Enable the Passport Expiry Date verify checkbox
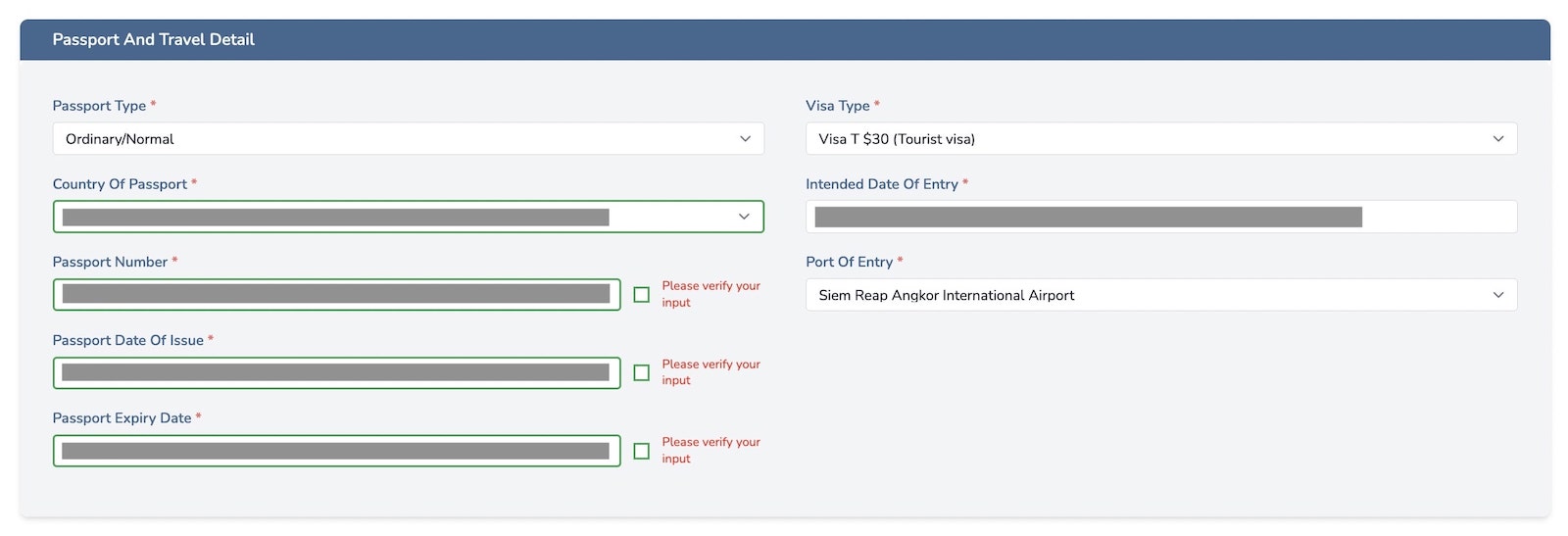This screenshot has width=1568, height=536. click(642, 451)
